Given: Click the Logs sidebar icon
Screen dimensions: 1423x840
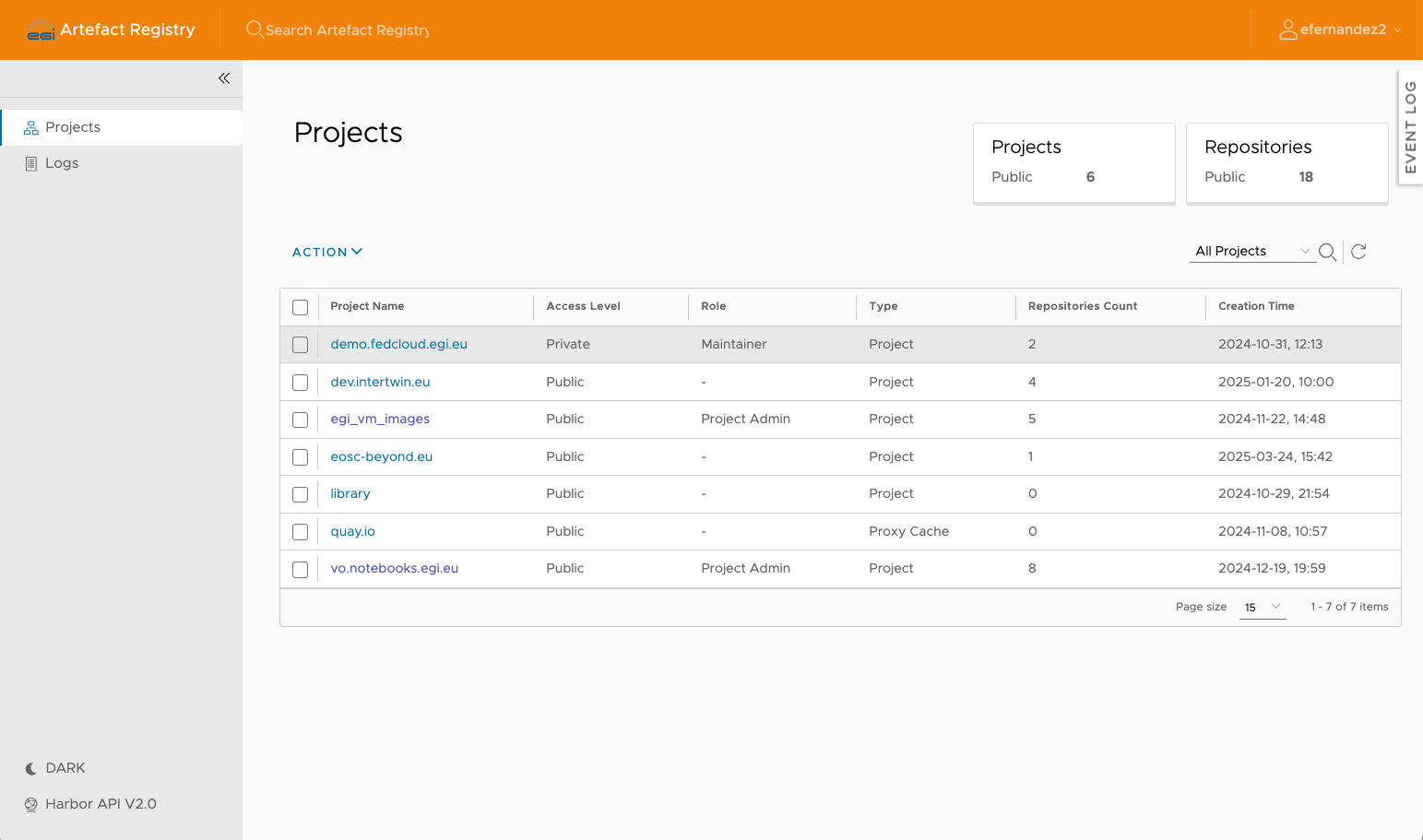Looking at the screenshot, I should click(31, 163).
